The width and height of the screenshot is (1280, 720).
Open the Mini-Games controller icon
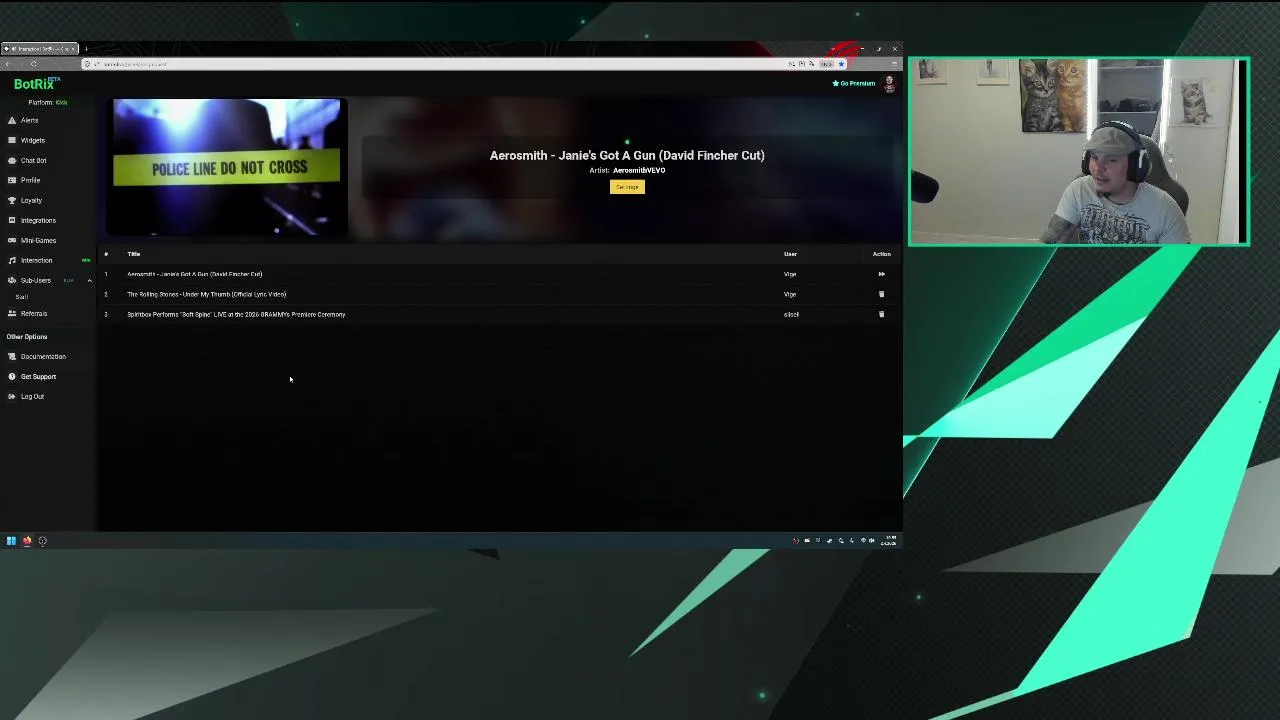pos(11,240)
